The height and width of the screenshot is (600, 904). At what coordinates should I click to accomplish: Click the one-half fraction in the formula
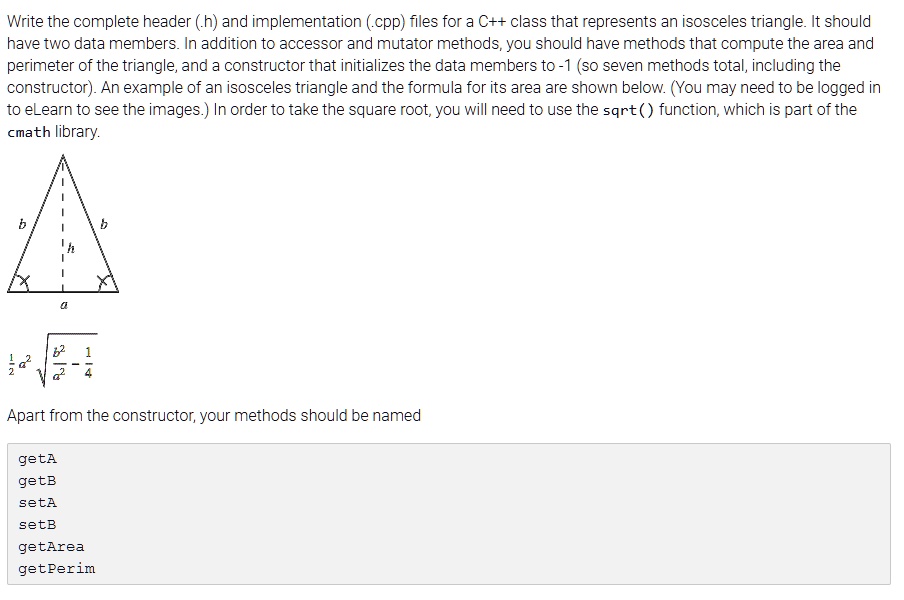(x=11, y=364)
